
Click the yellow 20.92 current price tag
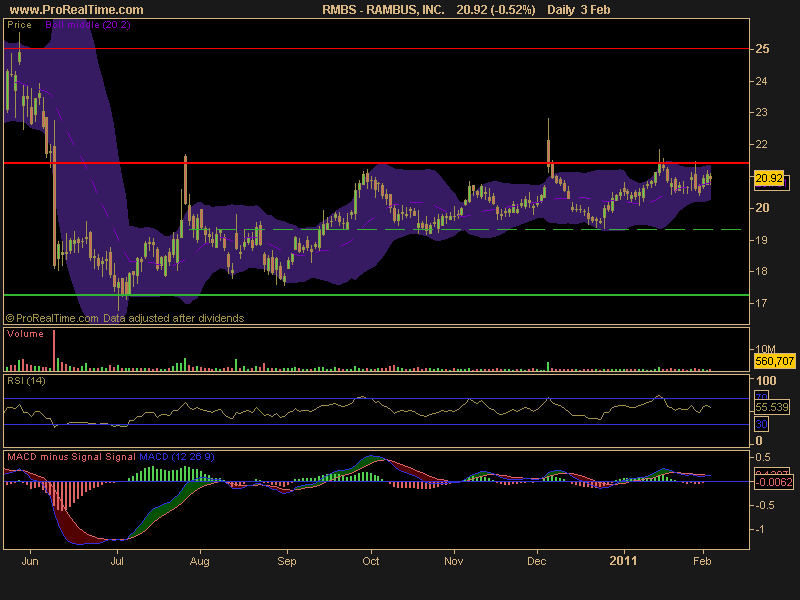pyautogui.click(x=769, y=178)
